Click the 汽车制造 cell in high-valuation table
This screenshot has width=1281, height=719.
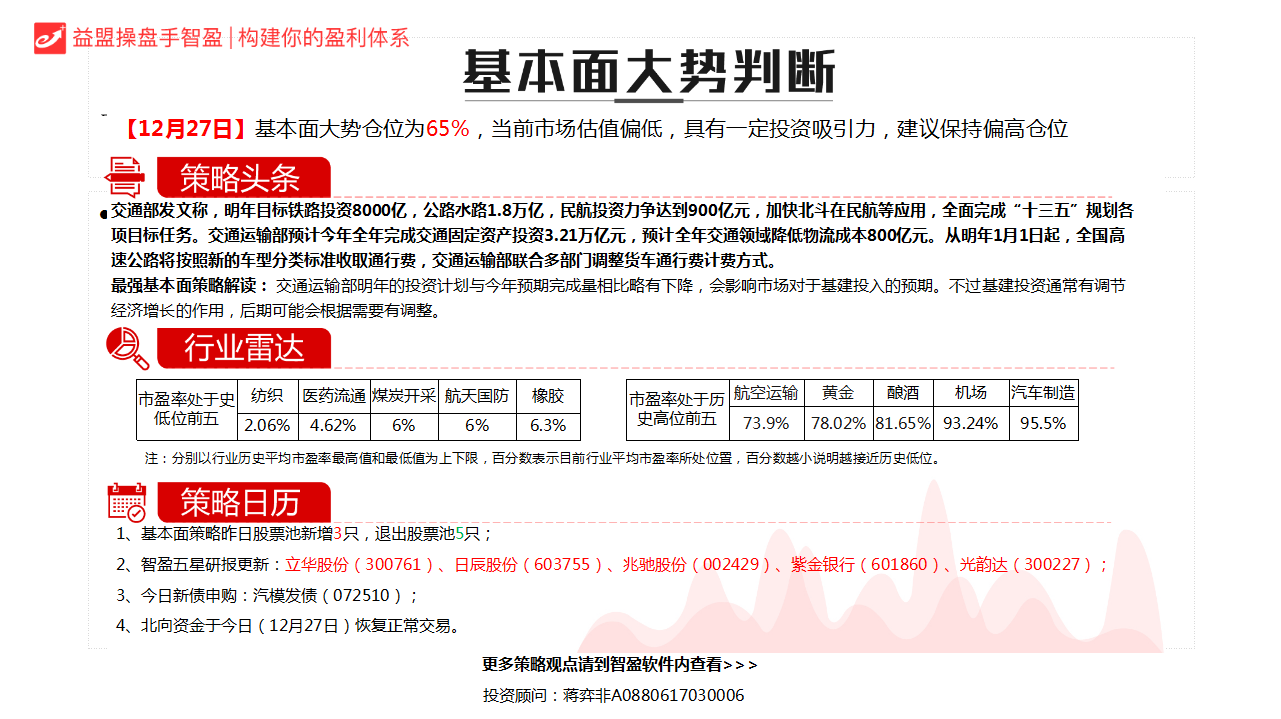click(x=1043, y=393)
